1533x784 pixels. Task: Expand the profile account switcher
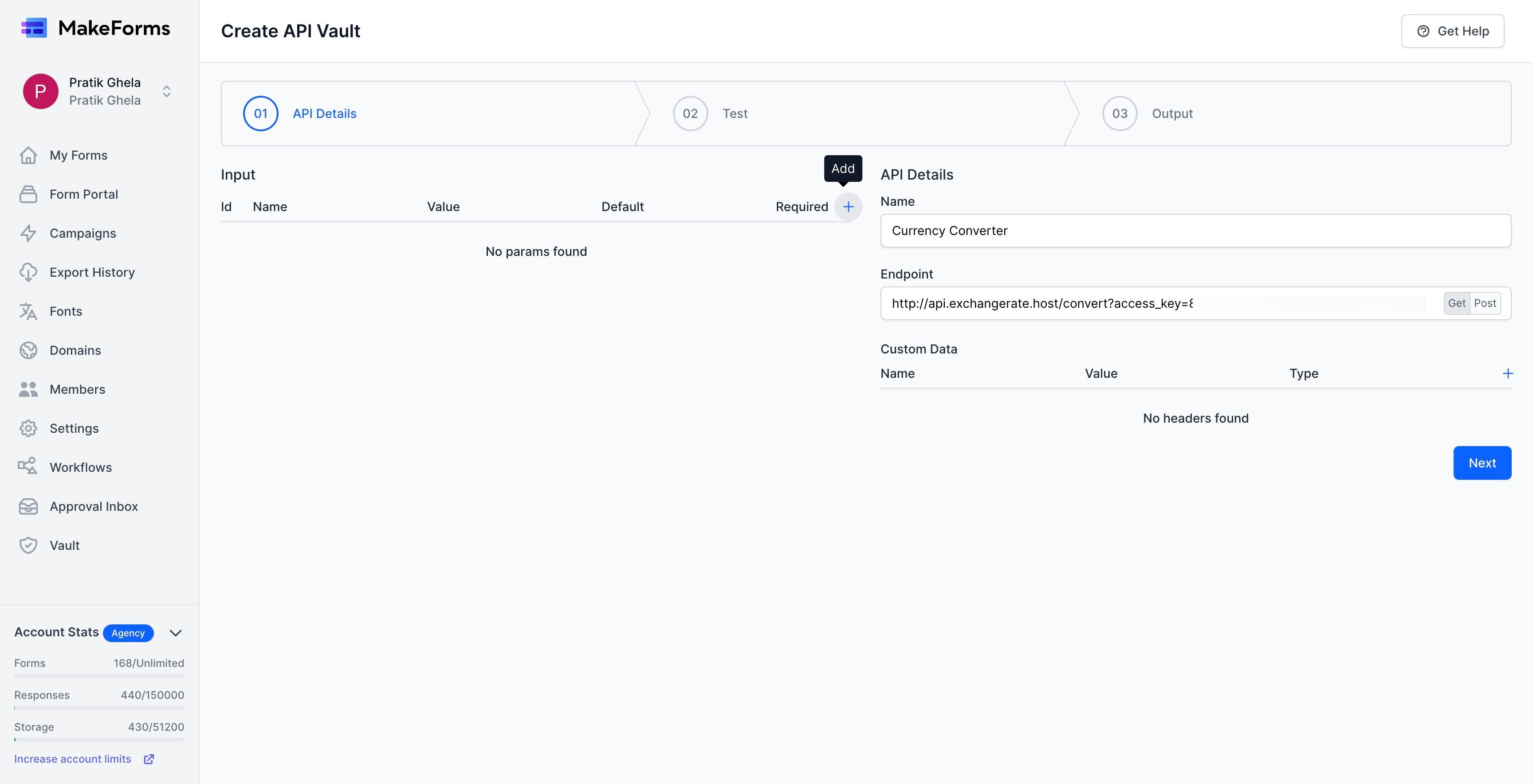167,91
